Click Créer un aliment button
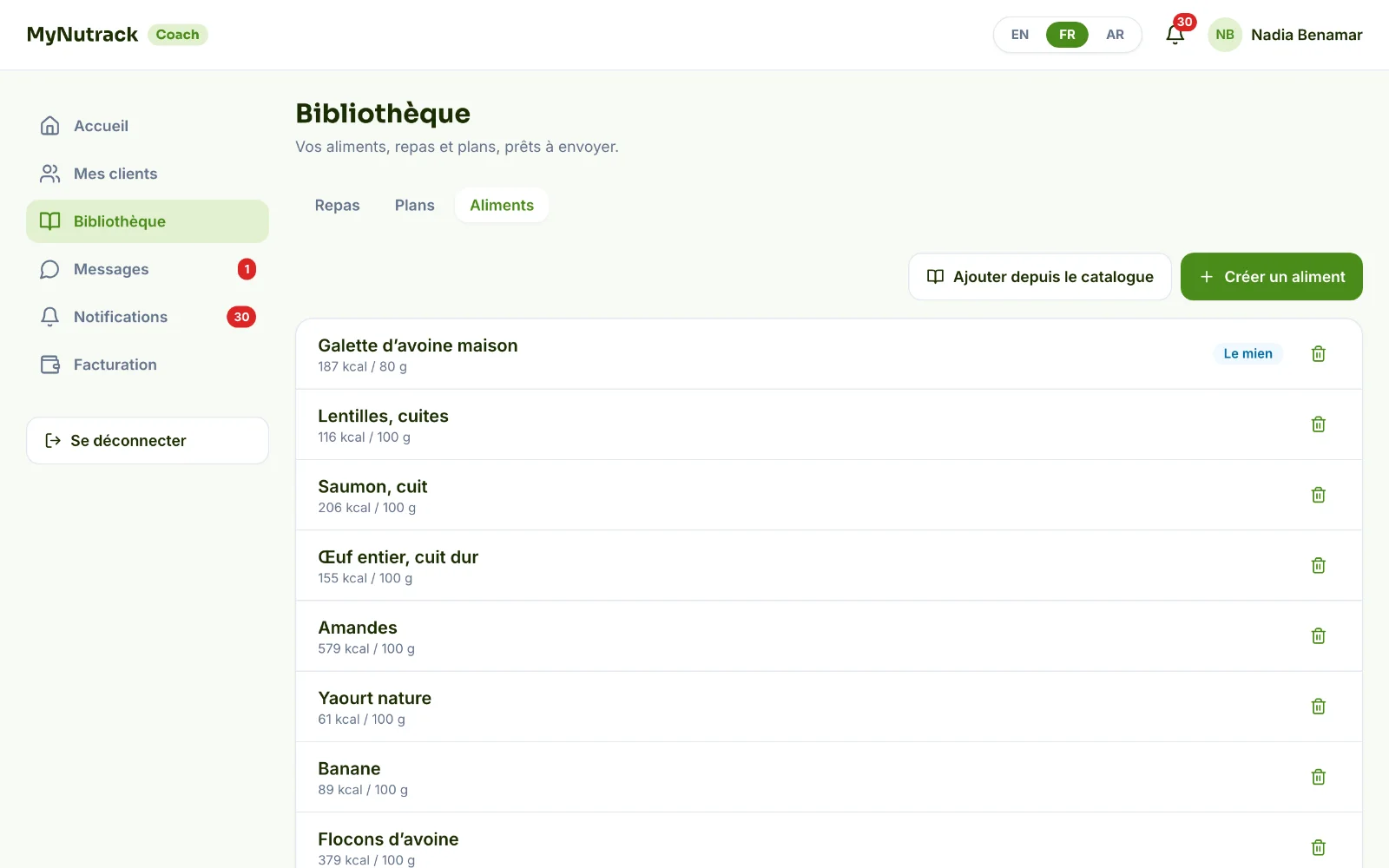 click(1271, 277)
